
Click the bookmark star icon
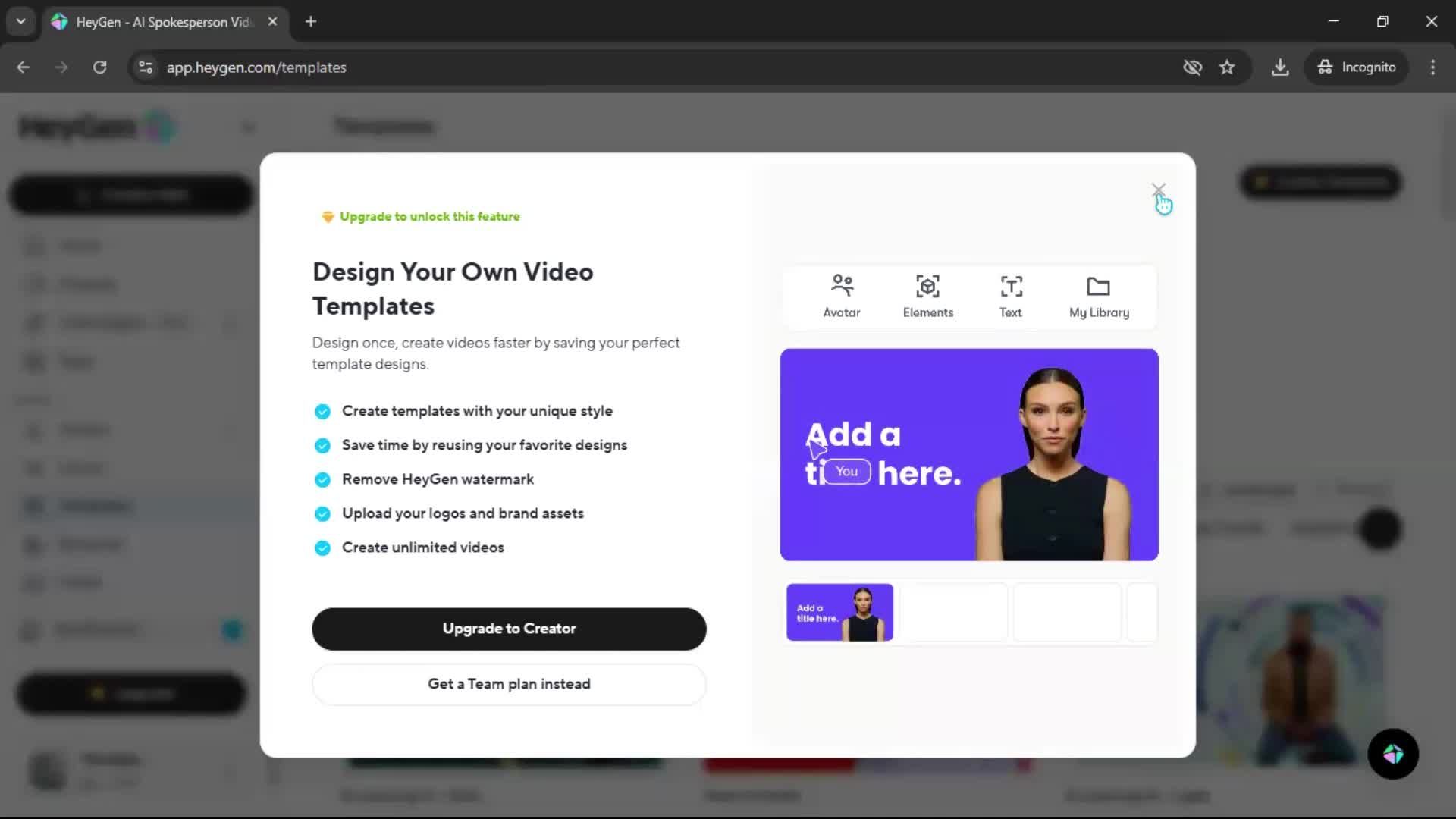pos(1227,67)
